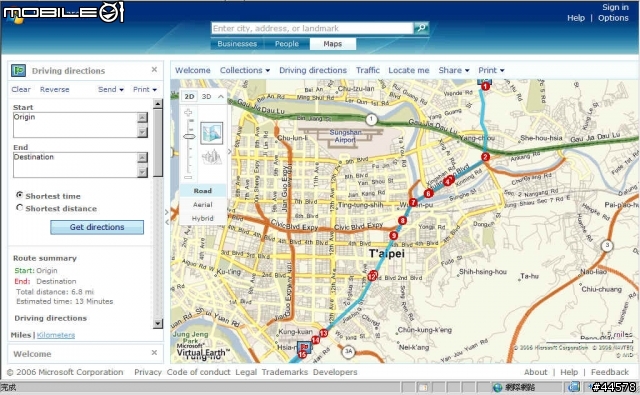This screenshot has width=640, height=395.
Task: Click highway shield 1 on the map
Action: [x=371, y=120]
